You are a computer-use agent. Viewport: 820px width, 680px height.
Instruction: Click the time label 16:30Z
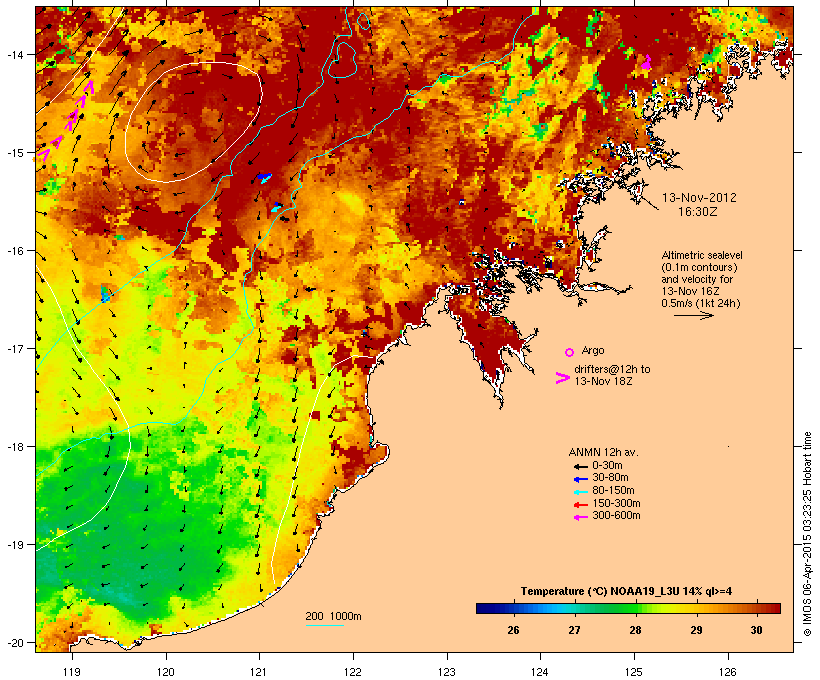pos(698,212)
